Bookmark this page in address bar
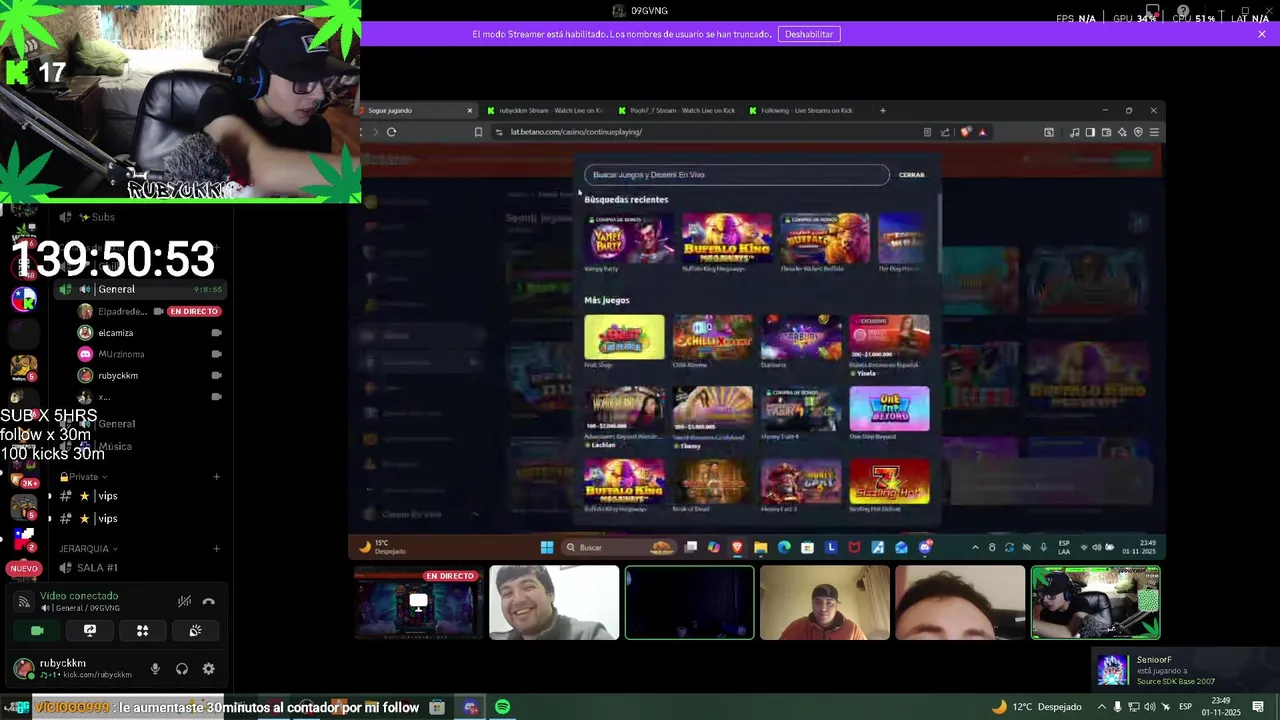 click(x=478, y=132)
